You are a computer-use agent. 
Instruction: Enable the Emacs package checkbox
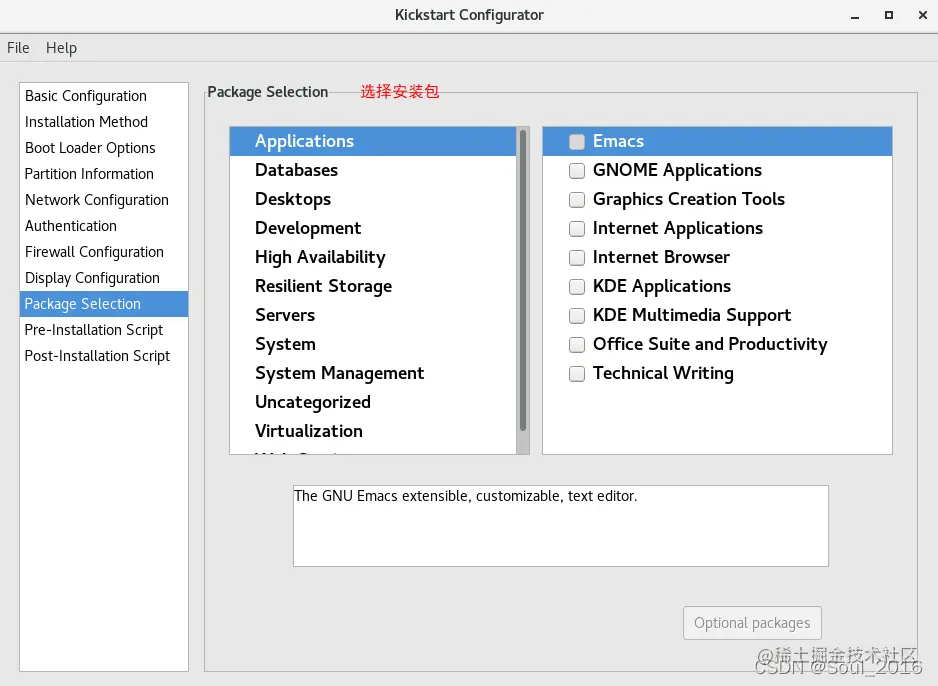pyautogui.click(x=577, y=142)
